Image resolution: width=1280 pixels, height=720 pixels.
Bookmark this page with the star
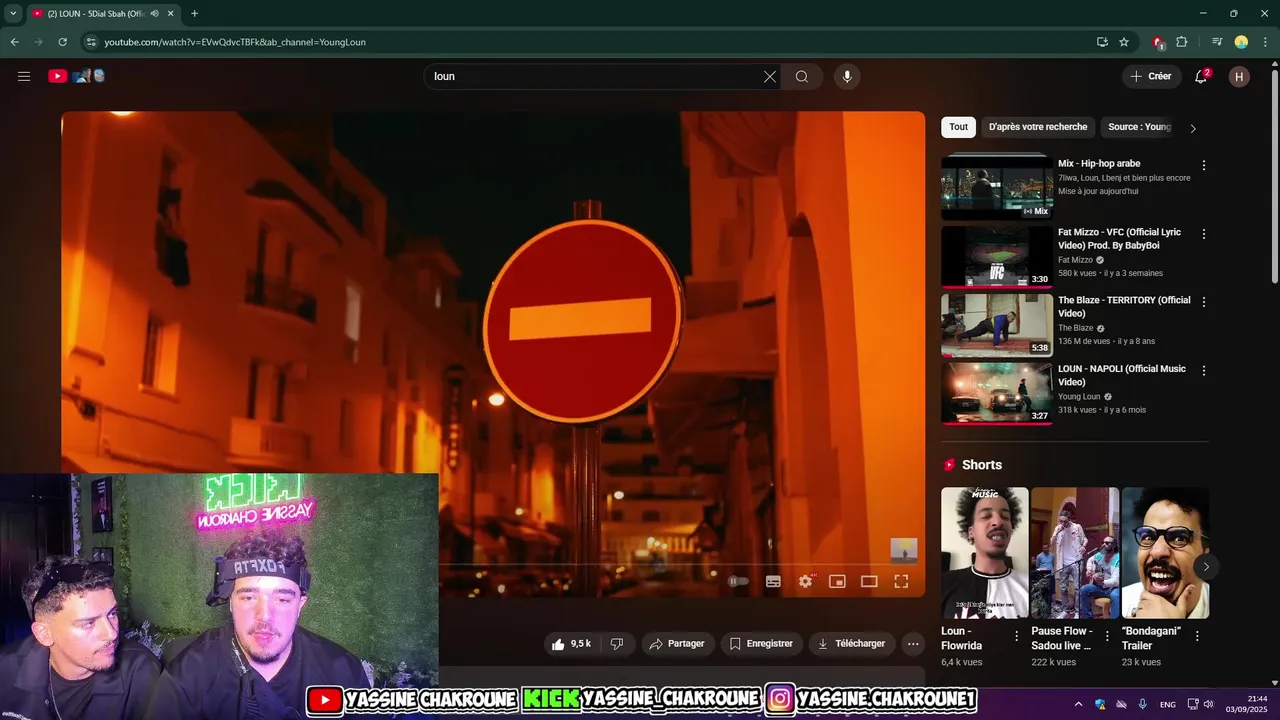coord(1124,42)
